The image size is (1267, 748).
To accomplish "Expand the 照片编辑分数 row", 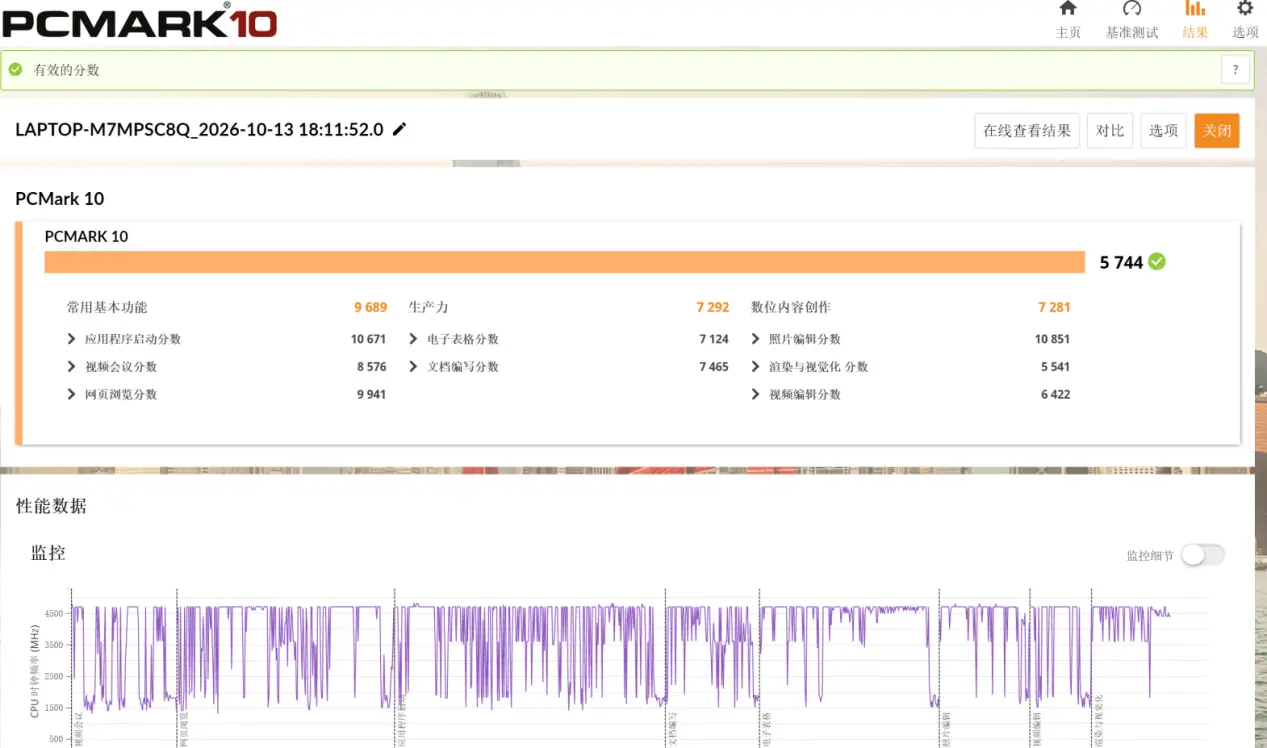I will [910, 339].
